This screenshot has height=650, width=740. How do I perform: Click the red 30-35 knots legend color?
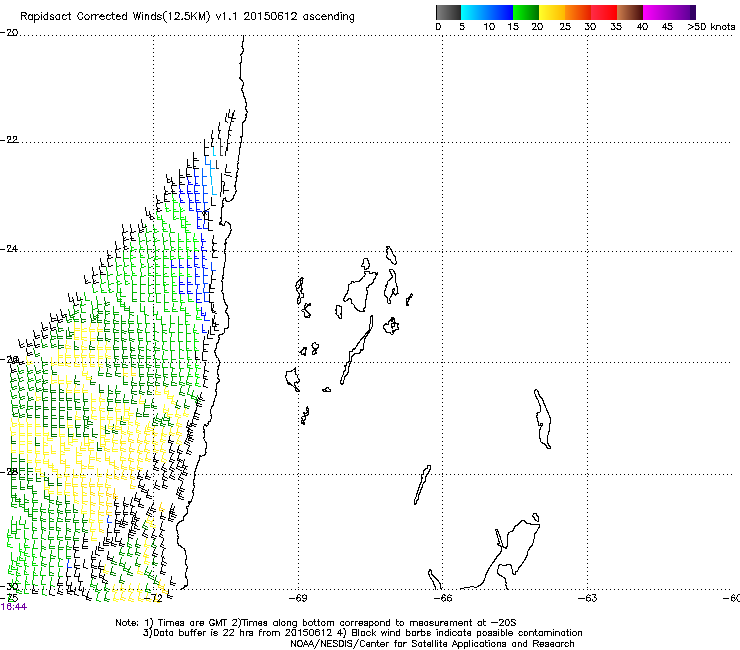coord(604,12)
